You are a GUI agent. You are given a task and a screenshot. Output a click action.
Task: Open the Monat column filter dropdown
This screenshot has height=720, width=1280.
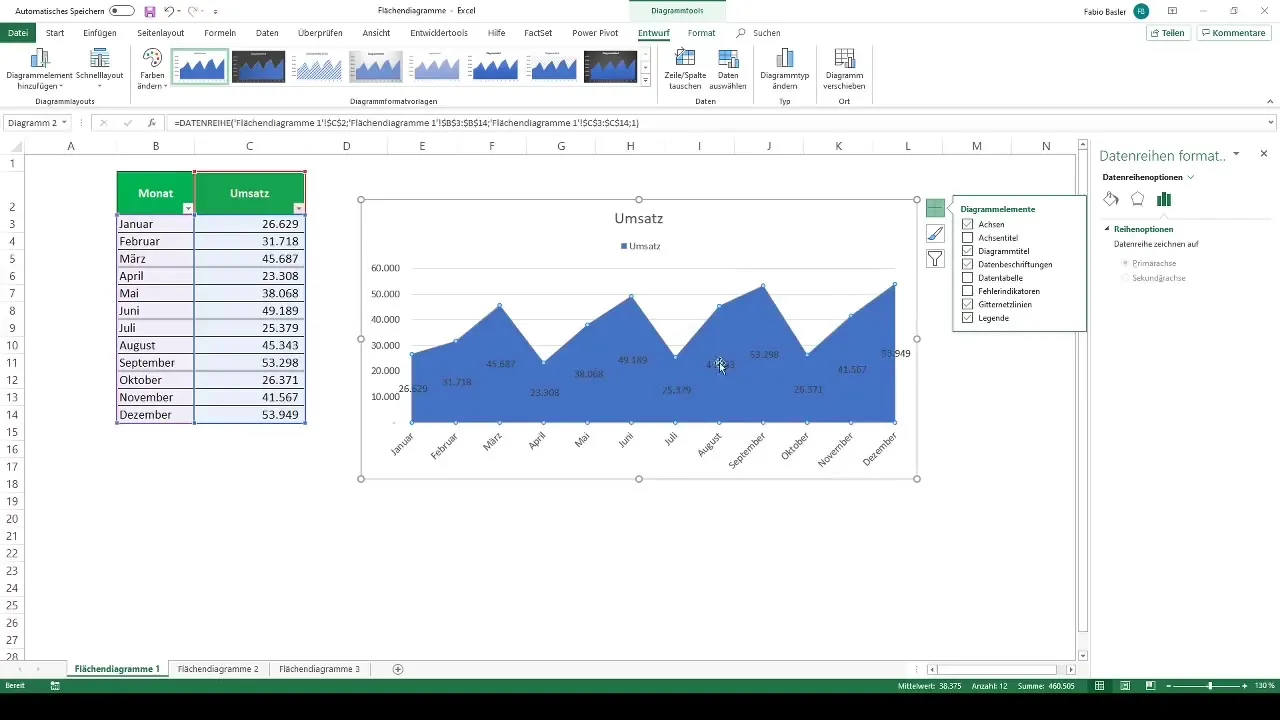187,208
